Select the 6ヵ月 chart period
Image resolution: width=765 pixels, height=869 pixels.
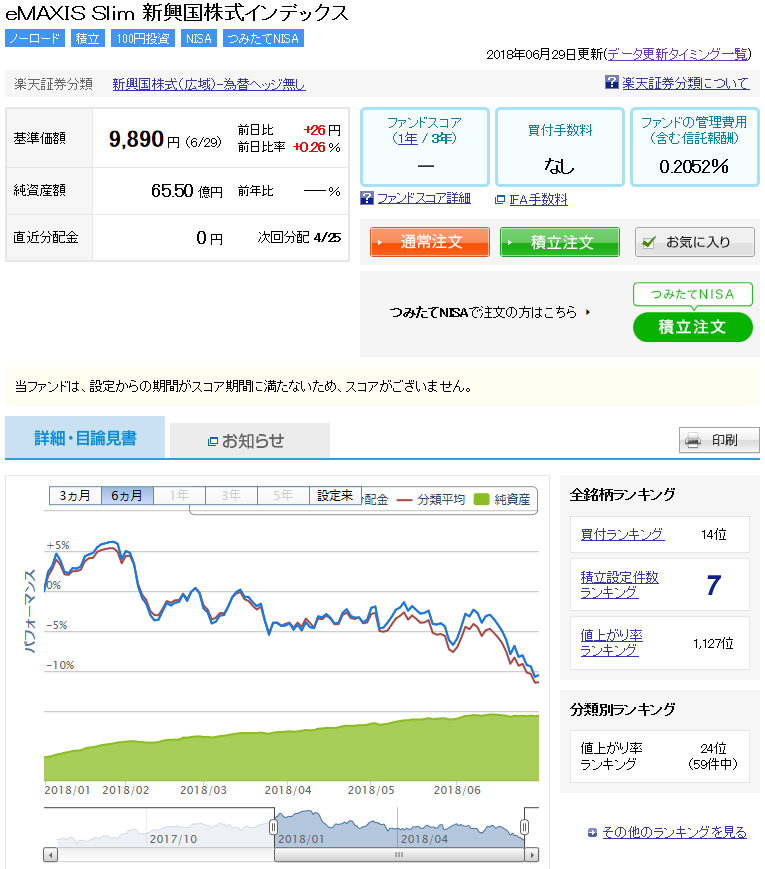point(127,495)
